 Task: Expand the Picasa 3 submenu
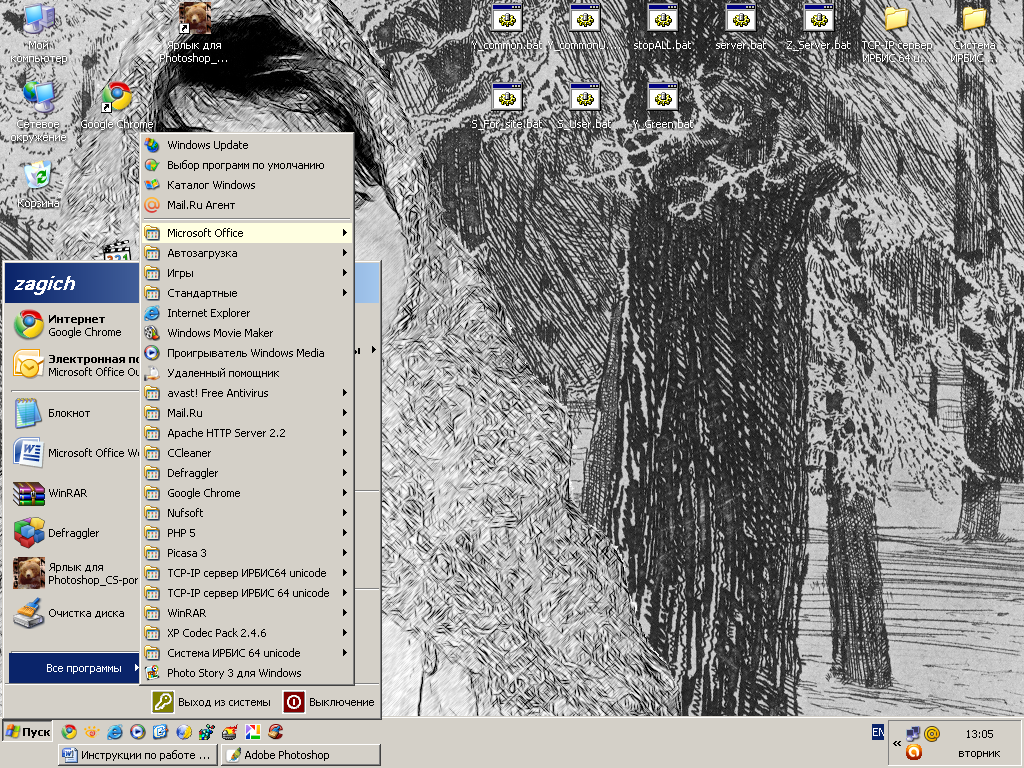pyautogui.click(x=247, y=553)
